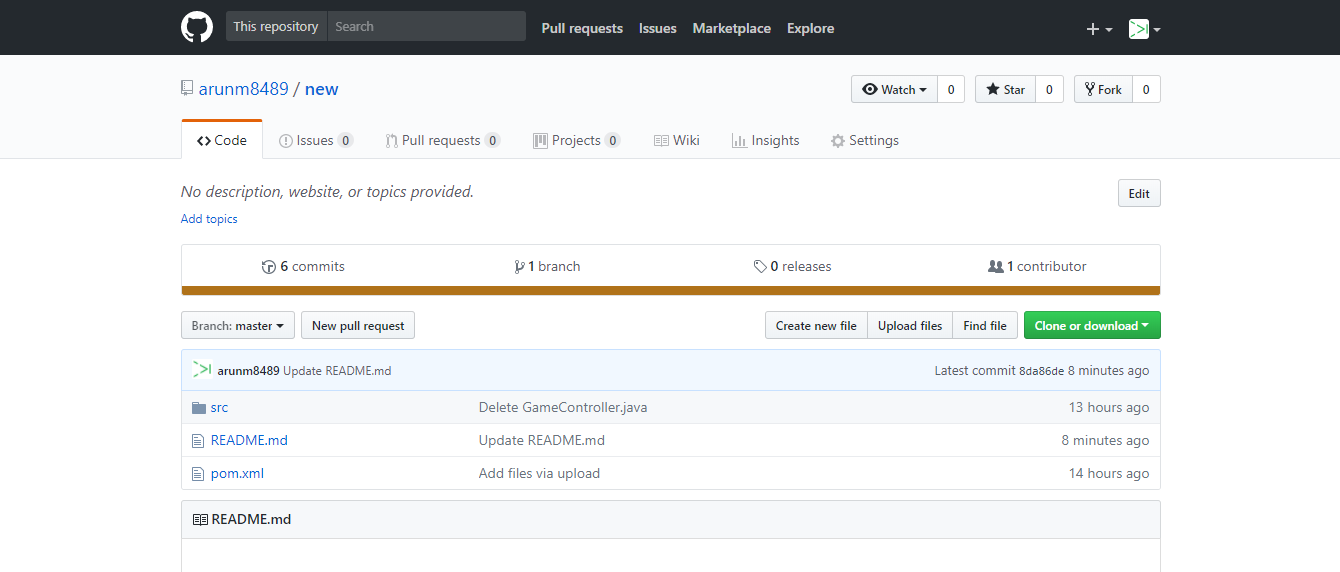Open the arunm8489 owner link
The image size is (1340, 572).
(243, 89)
